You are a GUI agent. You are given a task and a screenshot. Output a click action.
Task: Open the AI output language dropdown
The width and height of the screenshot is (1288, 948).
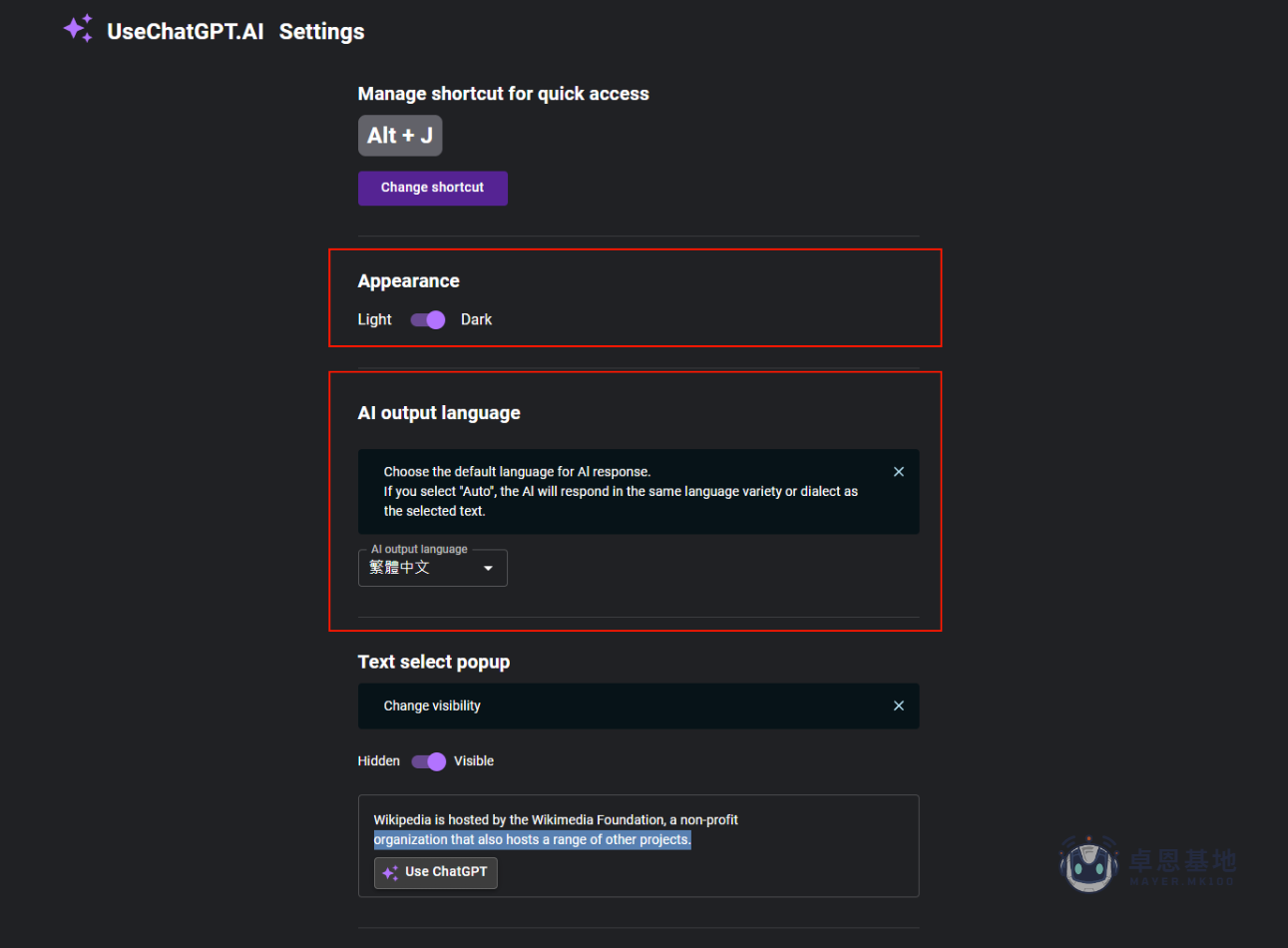coord(432,568)
